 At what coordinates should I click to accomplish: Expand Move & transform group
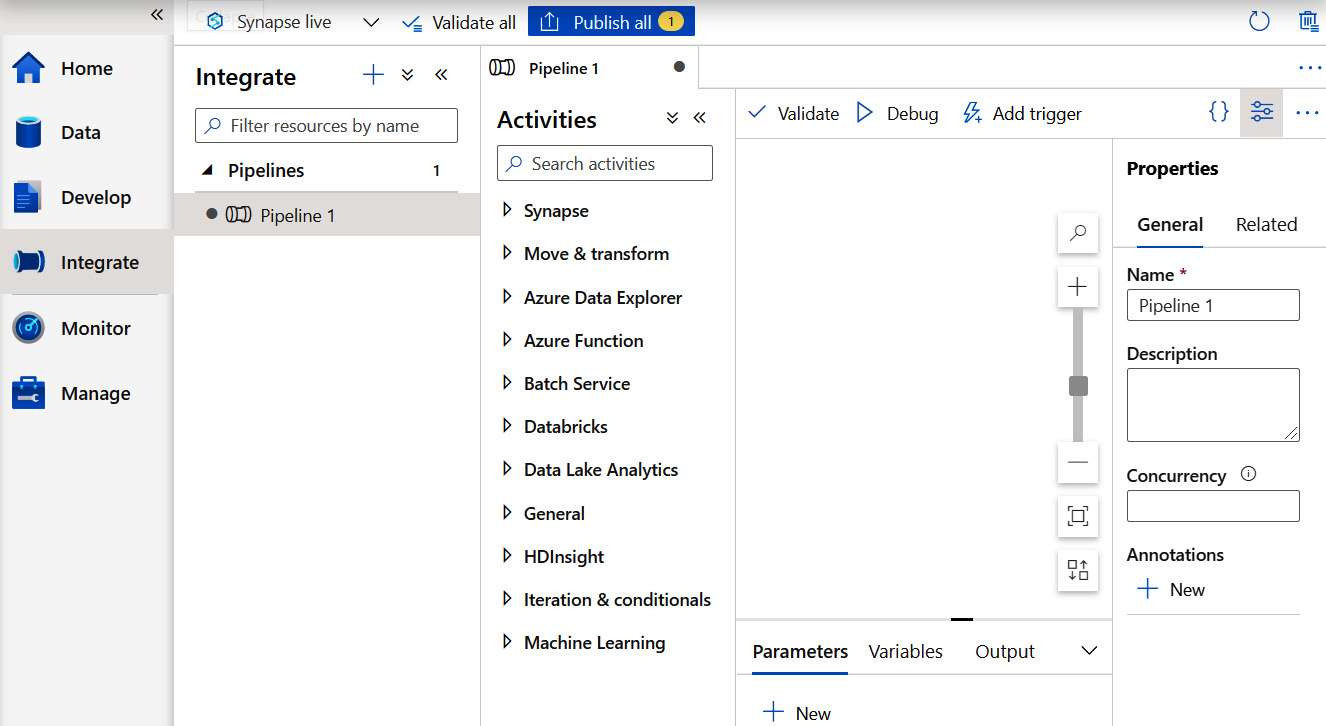click(x=507, y=253)
